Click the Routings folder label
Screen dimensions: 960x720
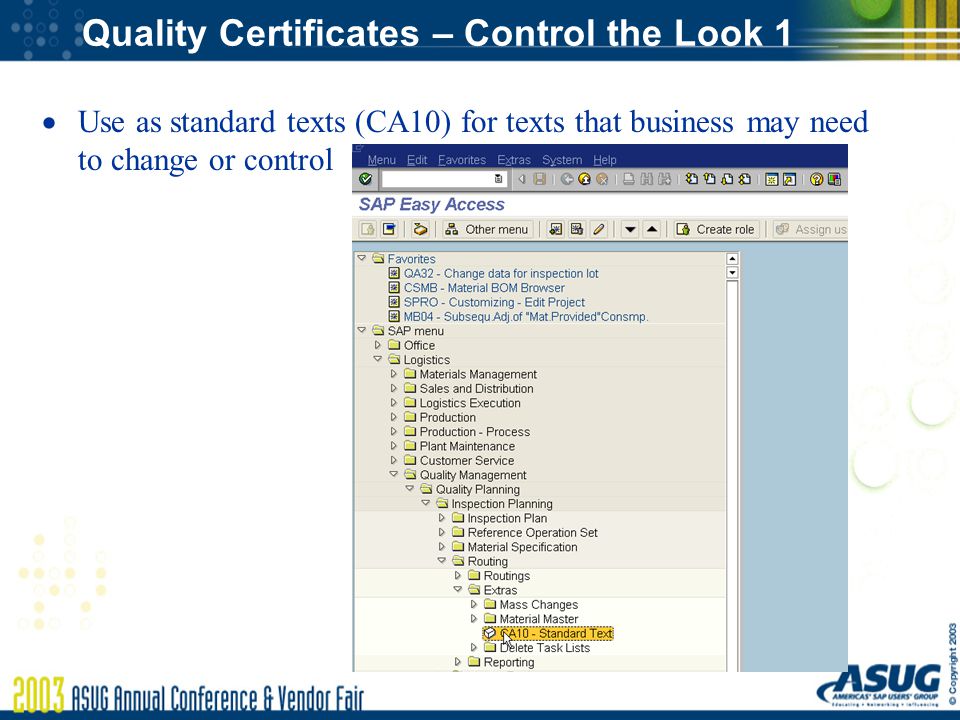(x=507, y=576)
